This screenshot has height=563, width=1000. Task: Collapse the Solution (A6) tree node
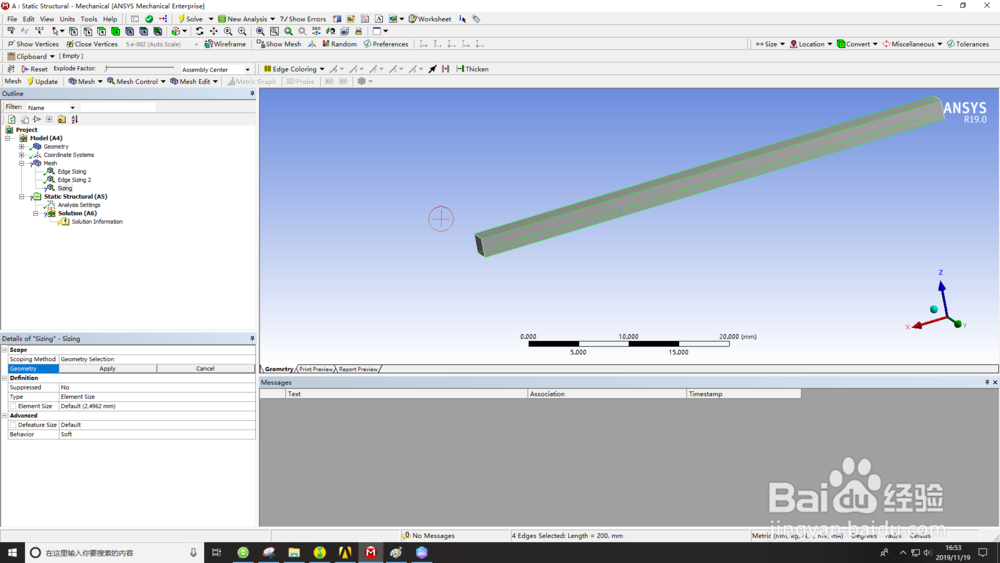[x=36, y=214]
